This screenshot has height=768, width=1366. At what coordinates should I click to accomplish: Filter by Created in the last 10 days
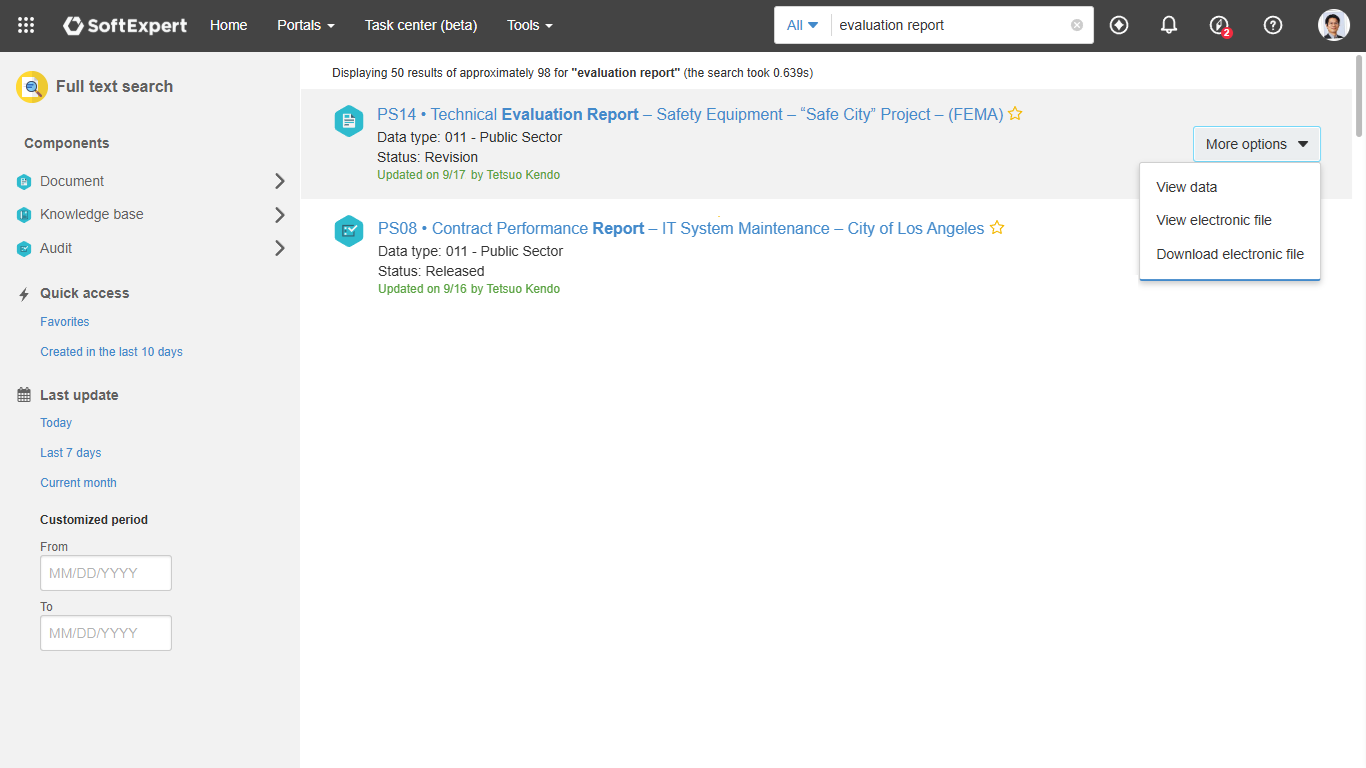111,352
